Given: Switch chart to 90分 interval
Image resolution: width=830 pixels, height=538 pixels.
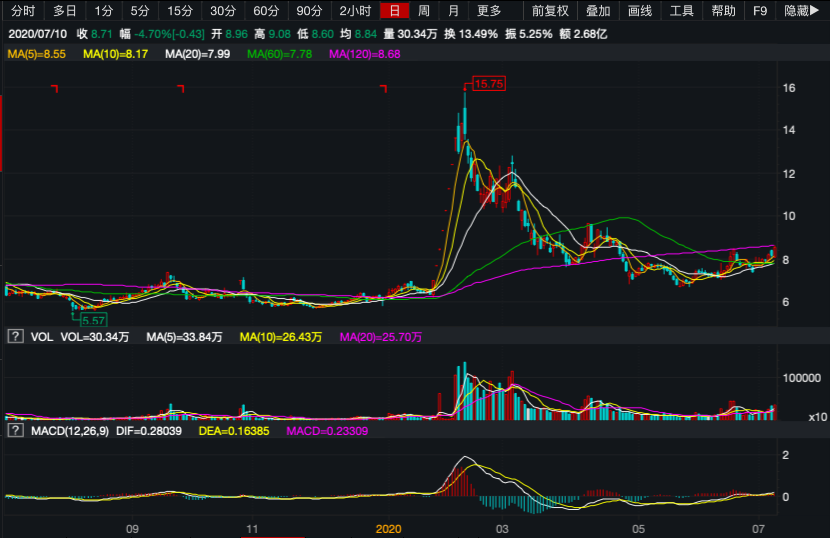Looking at the screenshot, I should click(309, 10).
